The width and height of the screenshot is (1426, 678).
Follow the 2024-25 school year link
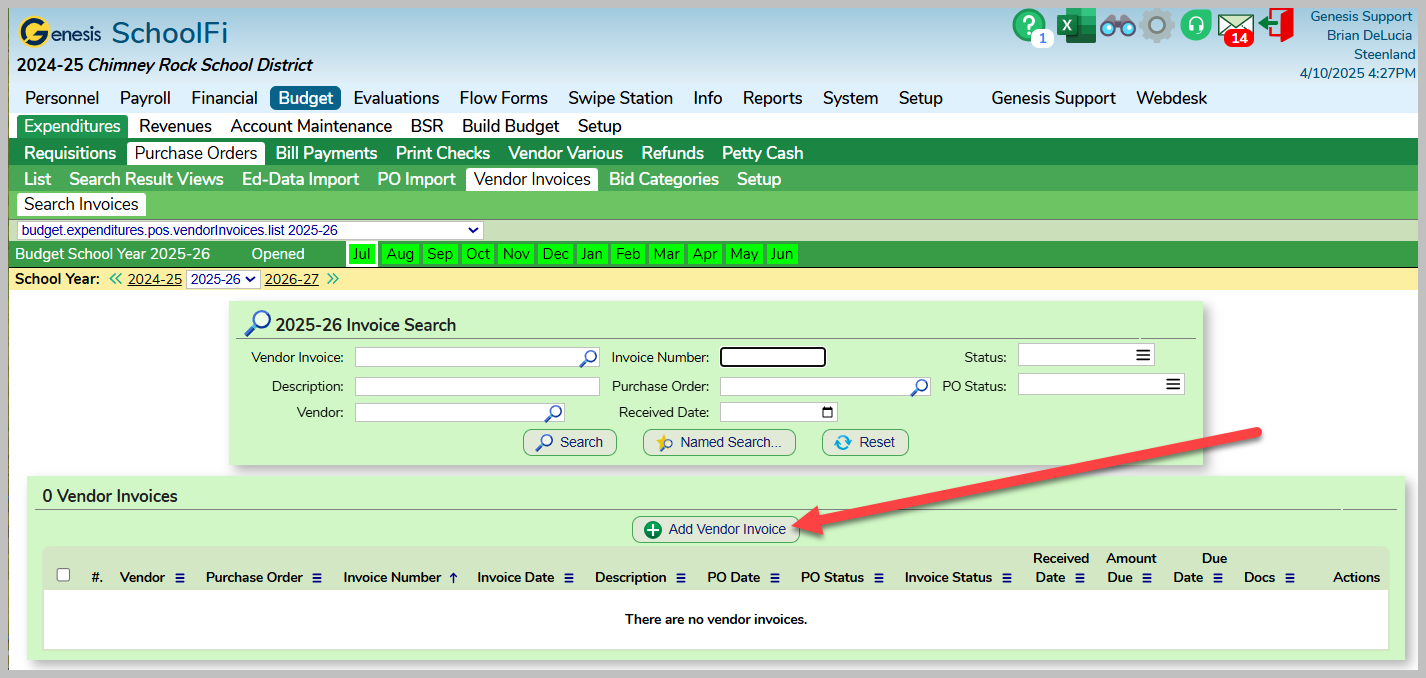[x=155, y=279]
